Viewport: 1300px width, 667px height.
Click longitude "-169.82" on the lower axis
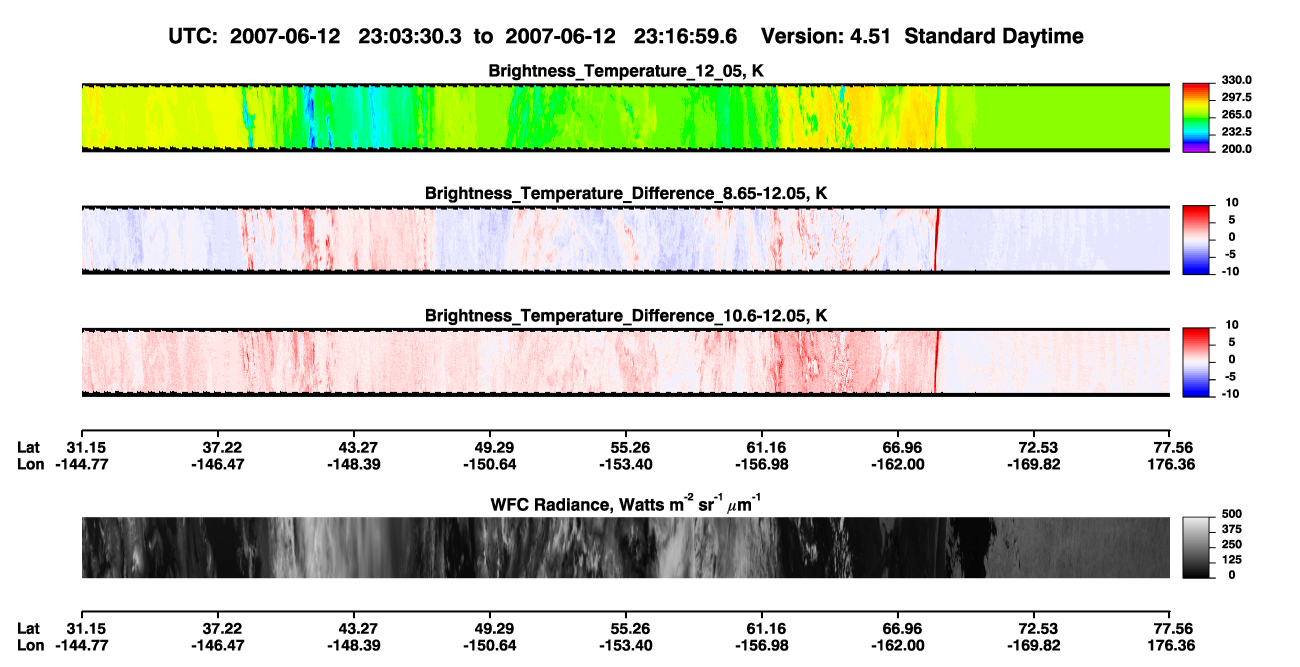[1035, 647]
